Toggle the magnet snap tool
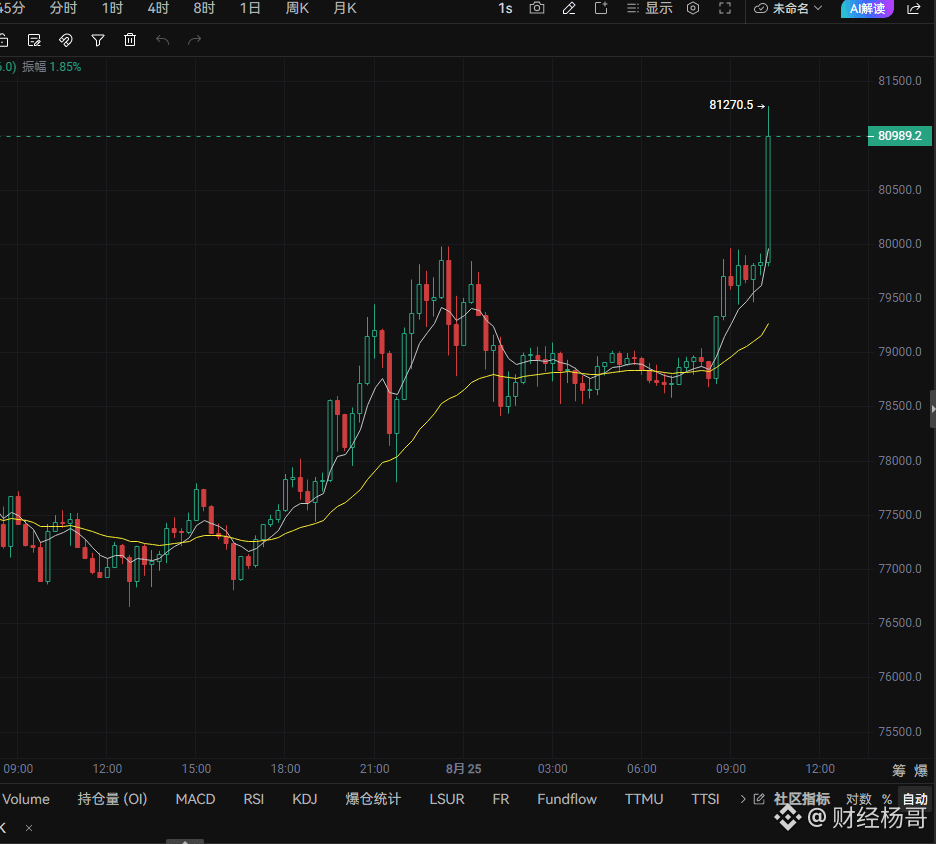 click(x=66, y=40)
